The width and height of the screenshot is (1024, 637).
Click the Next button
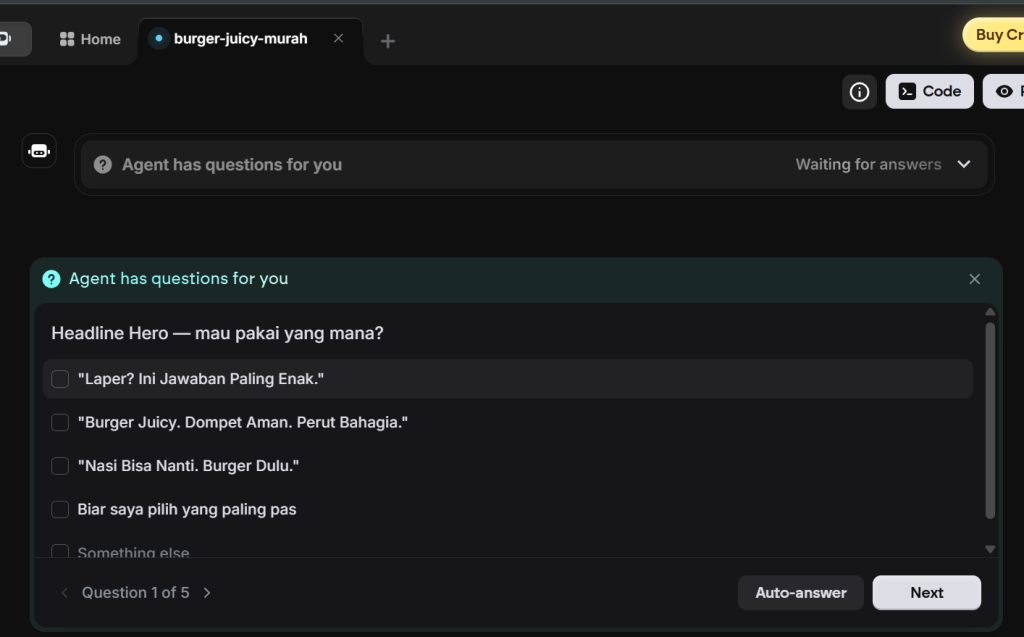pos(926,593)
